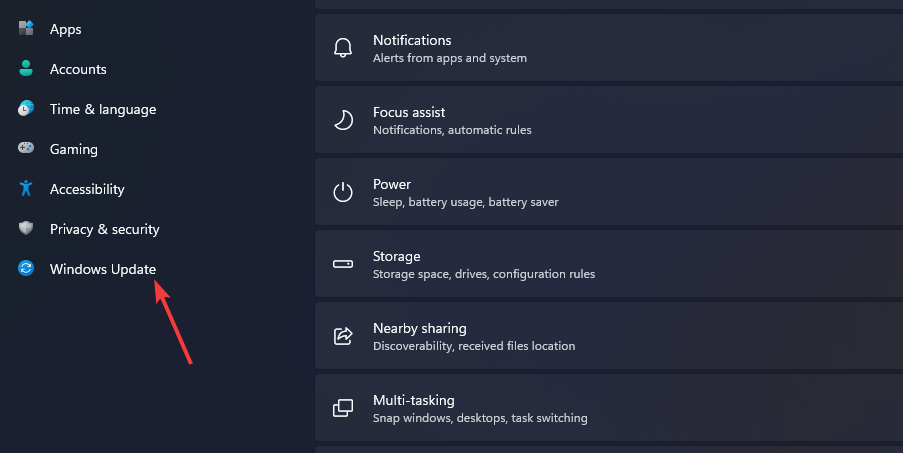
Task: Open Multi-tasking settings row
Action: tap(608, 408)
